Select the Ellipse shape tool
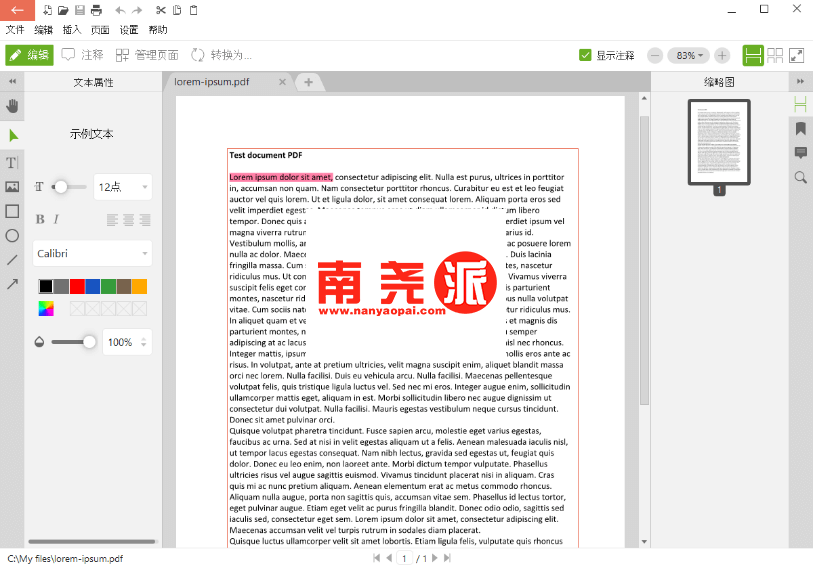The width and height of the screenshot is (813, 568). click(x=12, y=235)
